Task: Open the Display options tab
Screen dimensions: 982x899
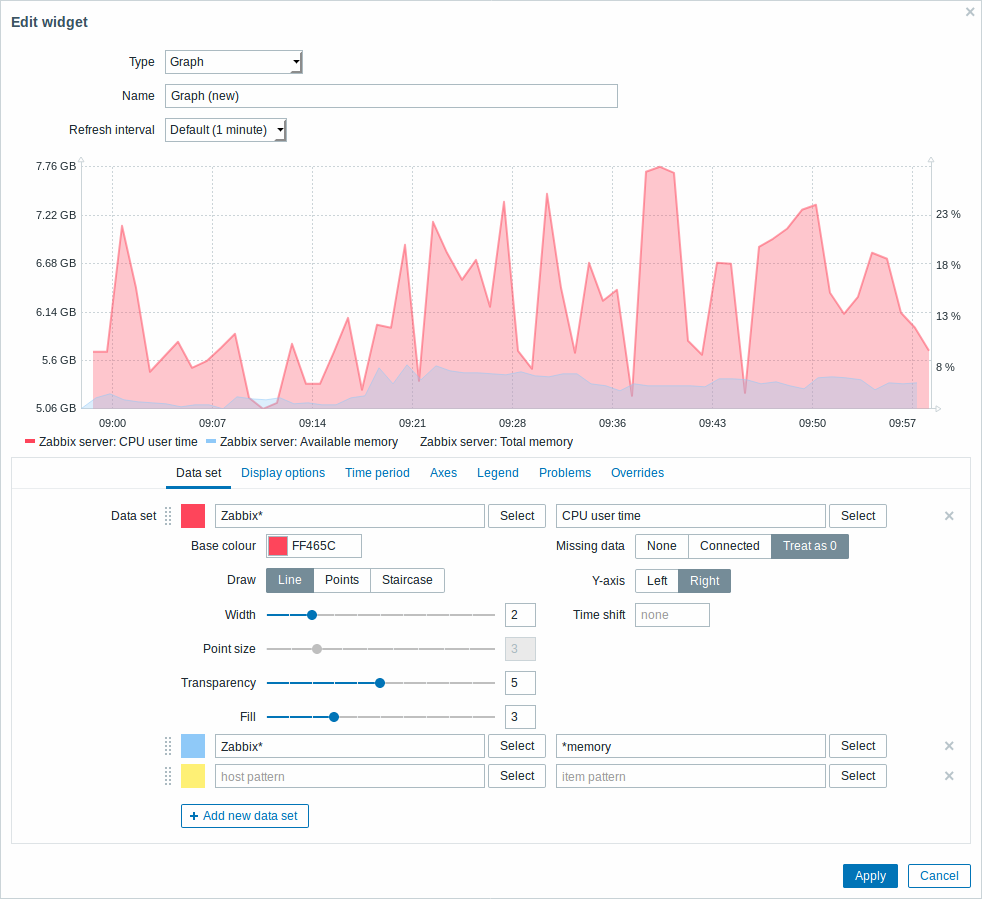Action: [283, 473]
